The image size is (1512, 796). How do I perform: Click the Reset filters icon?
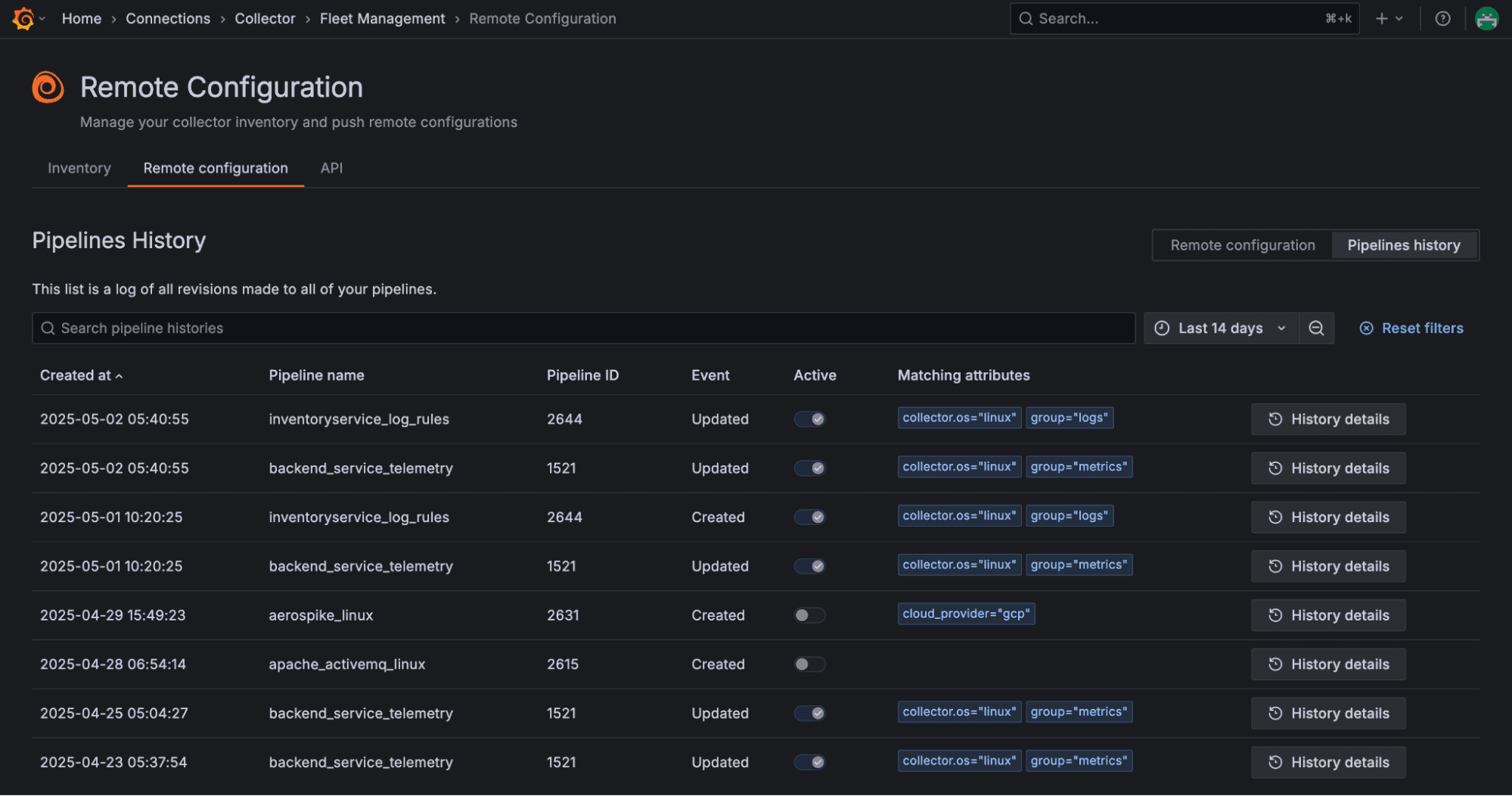click(x=1368, y=328)
